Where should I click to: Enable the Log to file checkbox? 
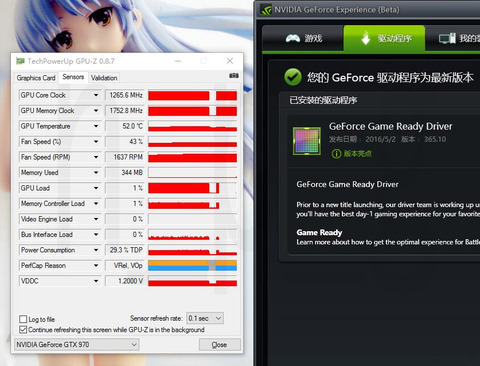tap(23, 319)
